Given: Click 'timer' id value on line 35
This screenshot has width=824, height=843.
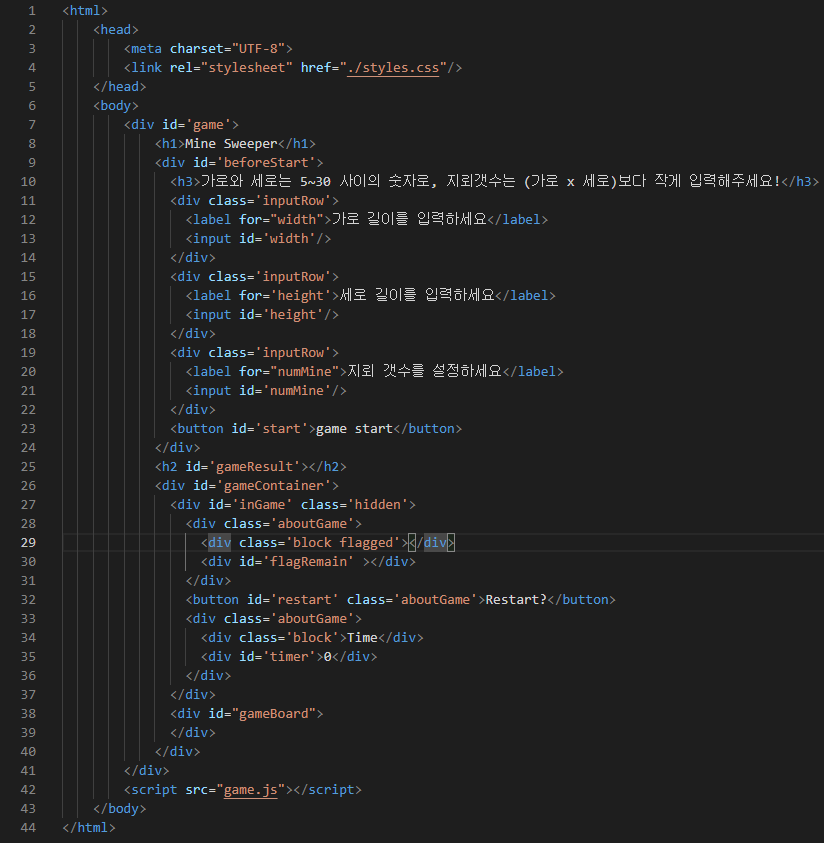Looking at the screenshot, I should tap(289, 656).
